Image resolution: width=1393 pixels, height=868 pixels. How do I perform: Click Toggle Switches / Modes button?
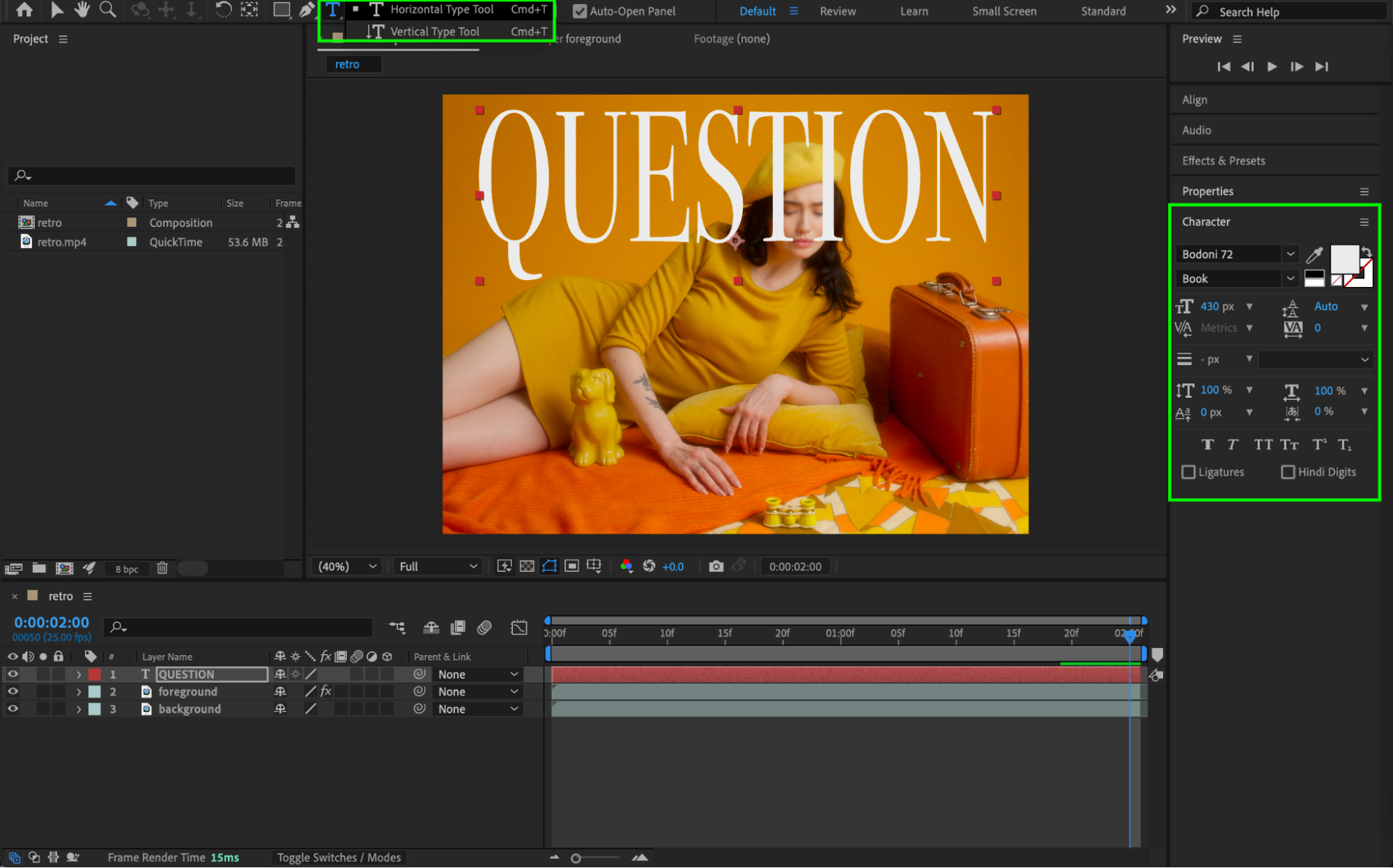[x=339, y=858]
